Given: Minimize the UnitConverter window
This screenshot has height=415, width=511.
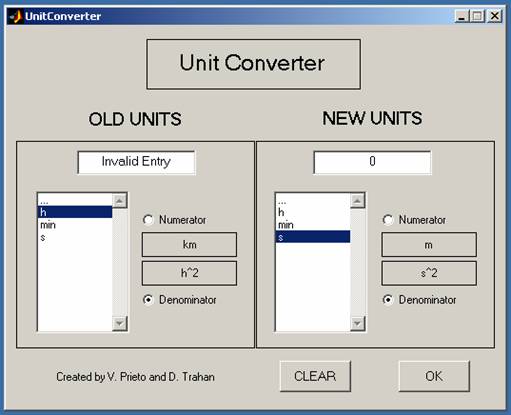Looking at the screenshot, I should point(462,16).
